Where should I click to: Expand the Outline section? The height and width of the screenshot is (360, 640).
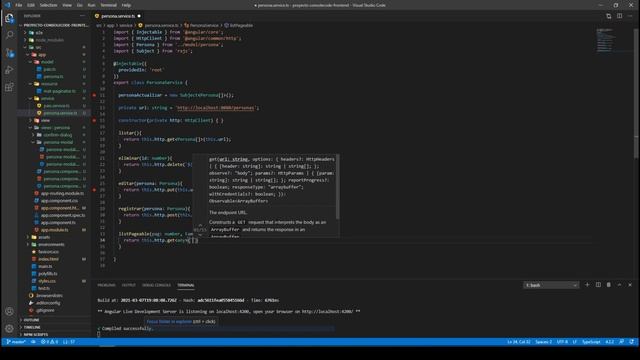pos(31,320)
